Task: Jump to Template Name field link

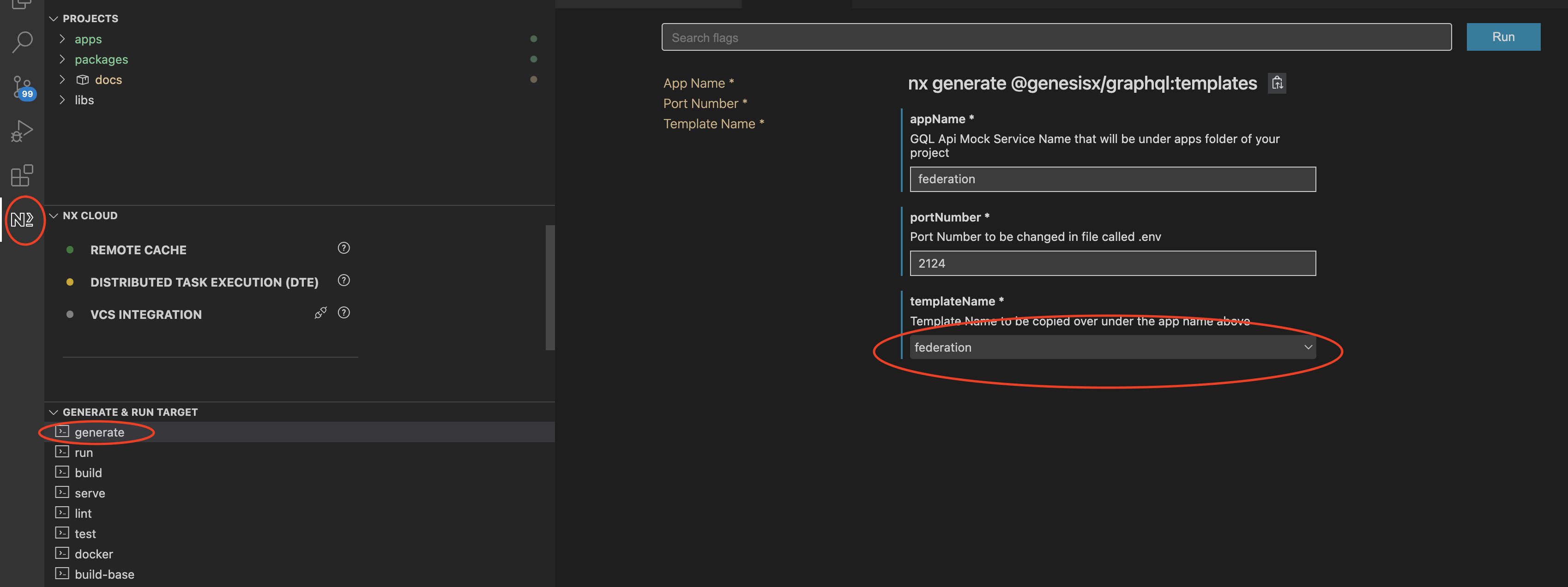Action: coord(713,124)
